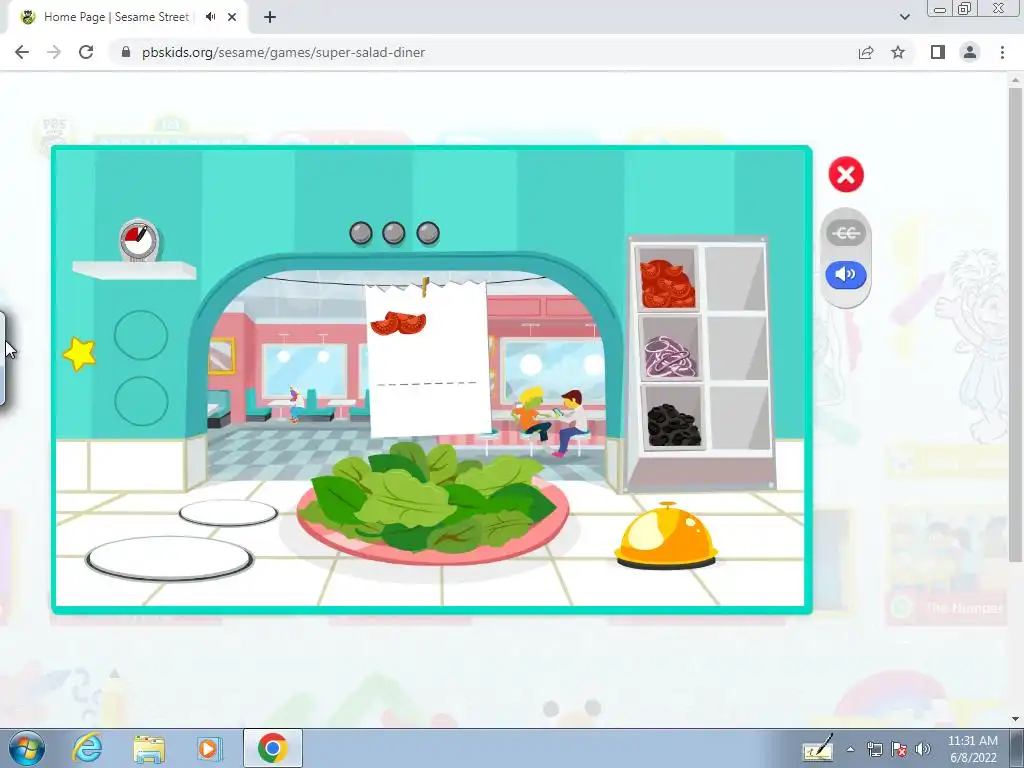Mute the tab via its speaker icon
This screenshot has height=768, width=1024.
coord(210,17)
